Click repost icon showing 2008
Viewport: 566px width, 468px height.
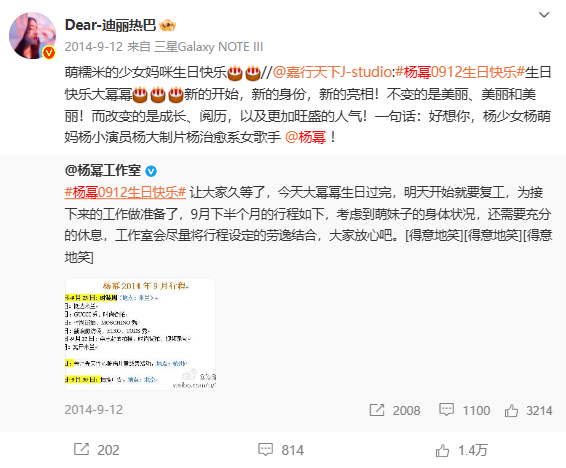point(377,410)
